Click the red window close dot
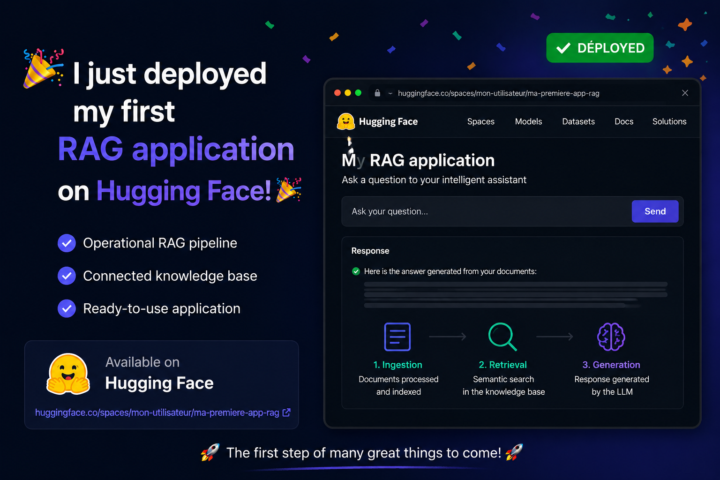Image resolution: width=720 pixels, height=480 pixels. point(338,93)
